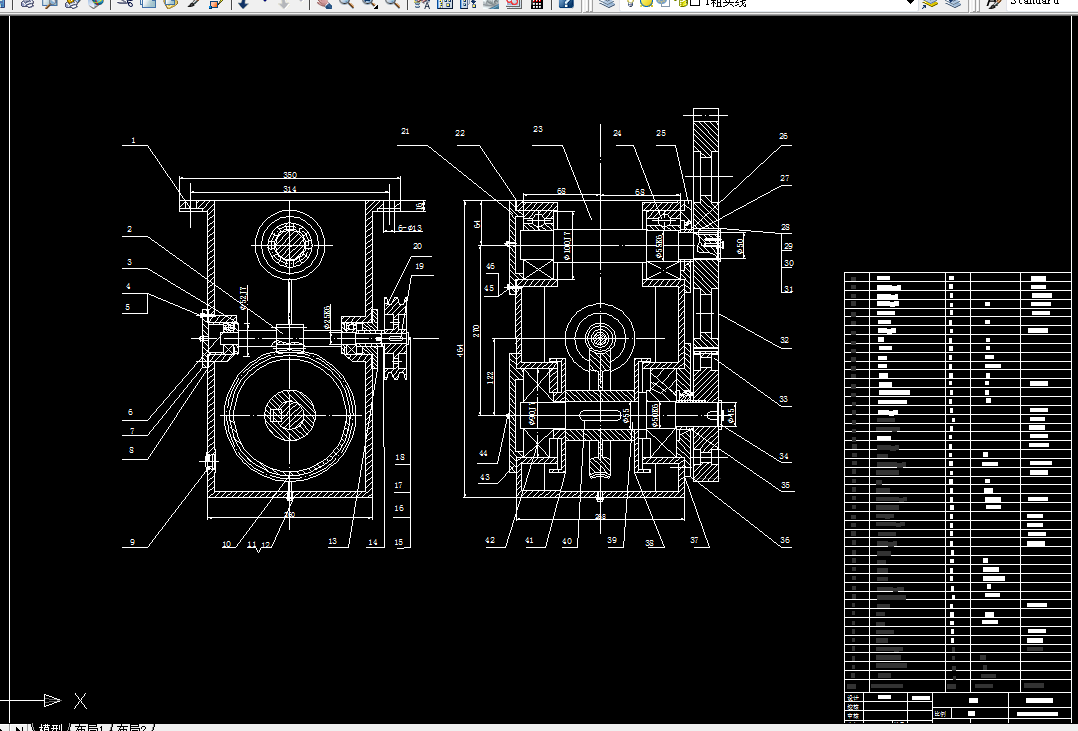Toggle the layer on/off light bulb
The height and width of the screenshot is (731, 1078).
coord(630,3)
